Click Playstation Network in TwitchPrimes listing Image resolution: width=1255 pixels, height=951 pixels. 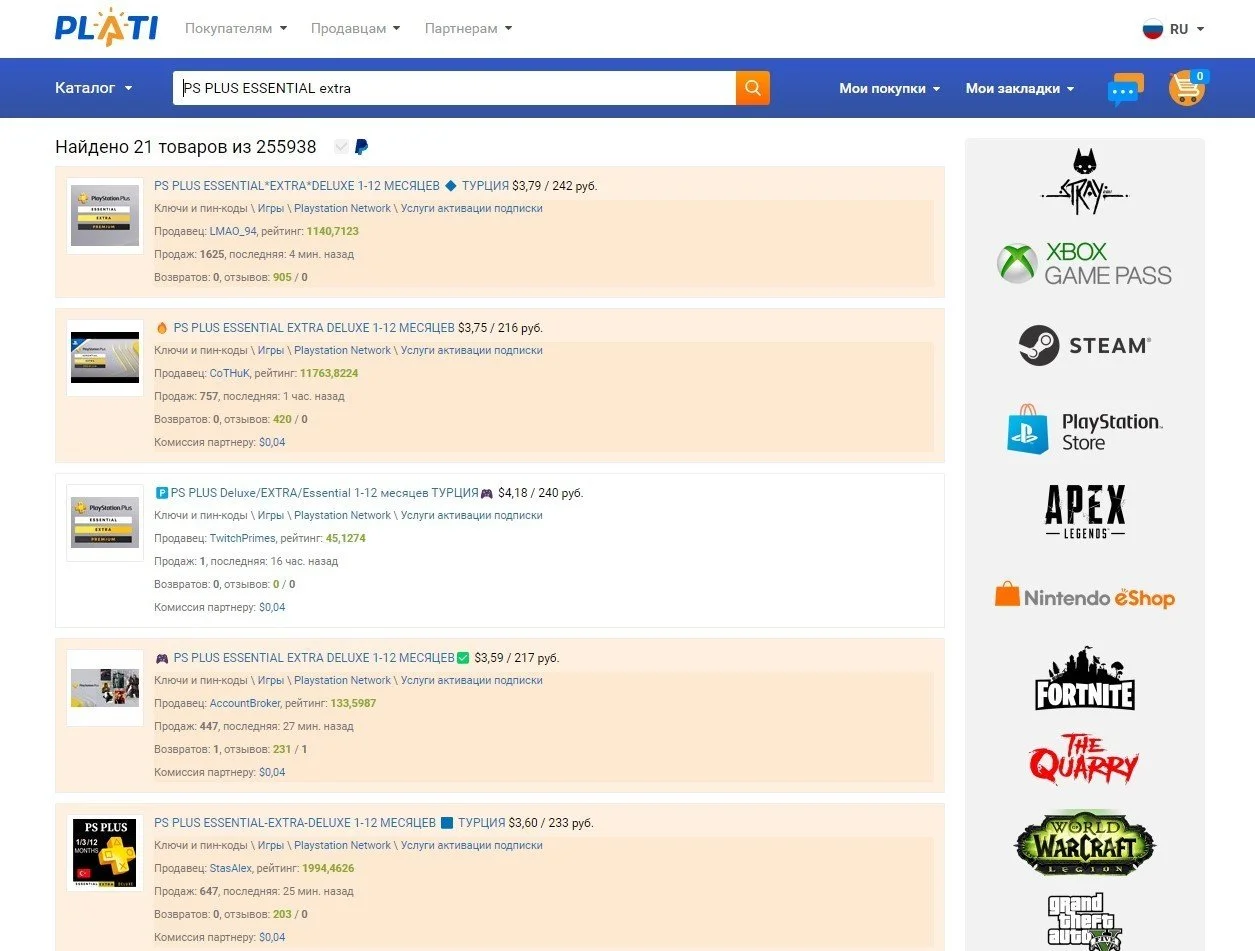342,515
